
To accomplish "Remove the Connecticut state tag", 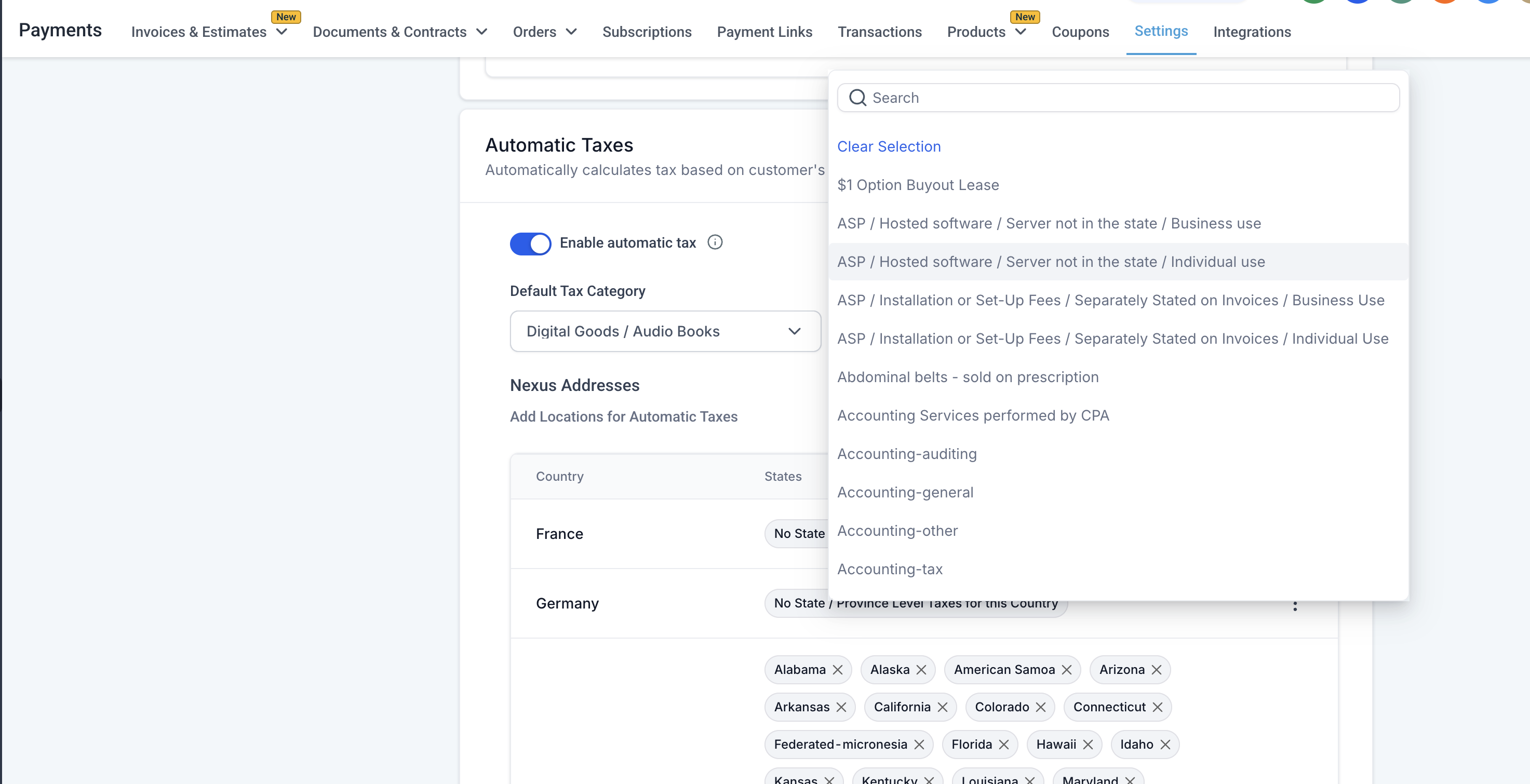I will point(1158,707).
